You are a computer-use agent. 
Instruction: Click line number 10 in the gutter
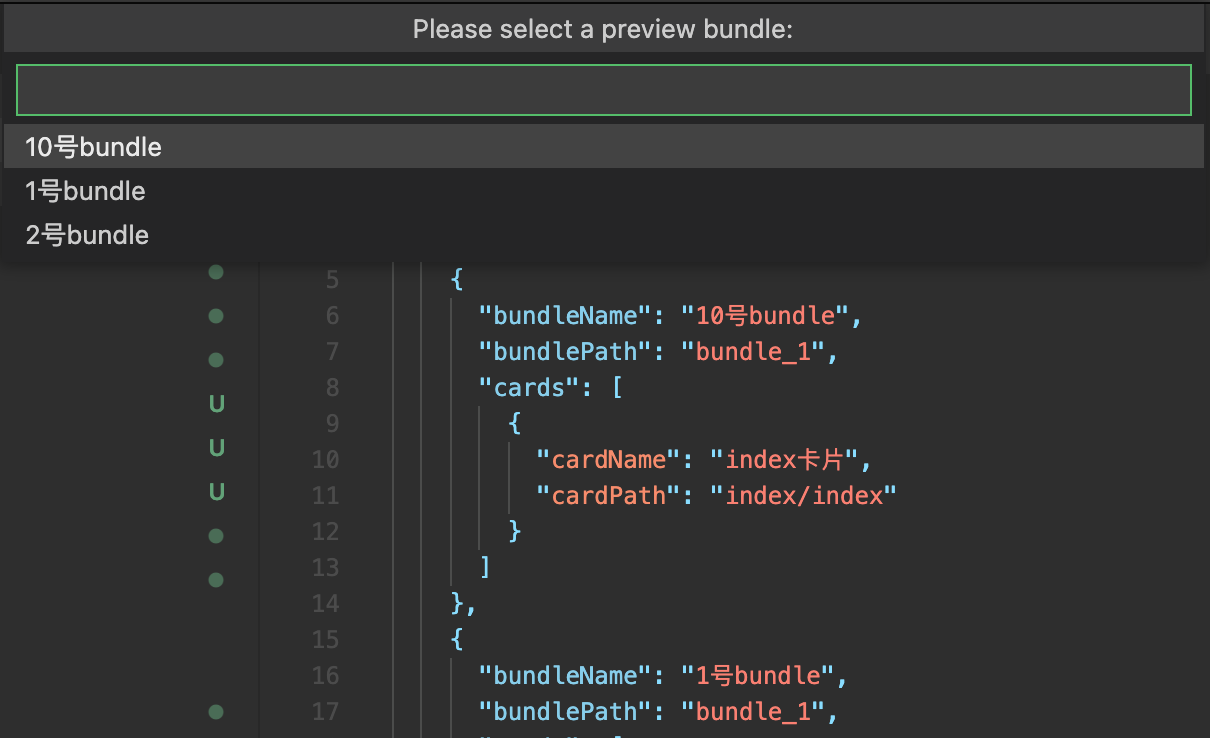326,460
